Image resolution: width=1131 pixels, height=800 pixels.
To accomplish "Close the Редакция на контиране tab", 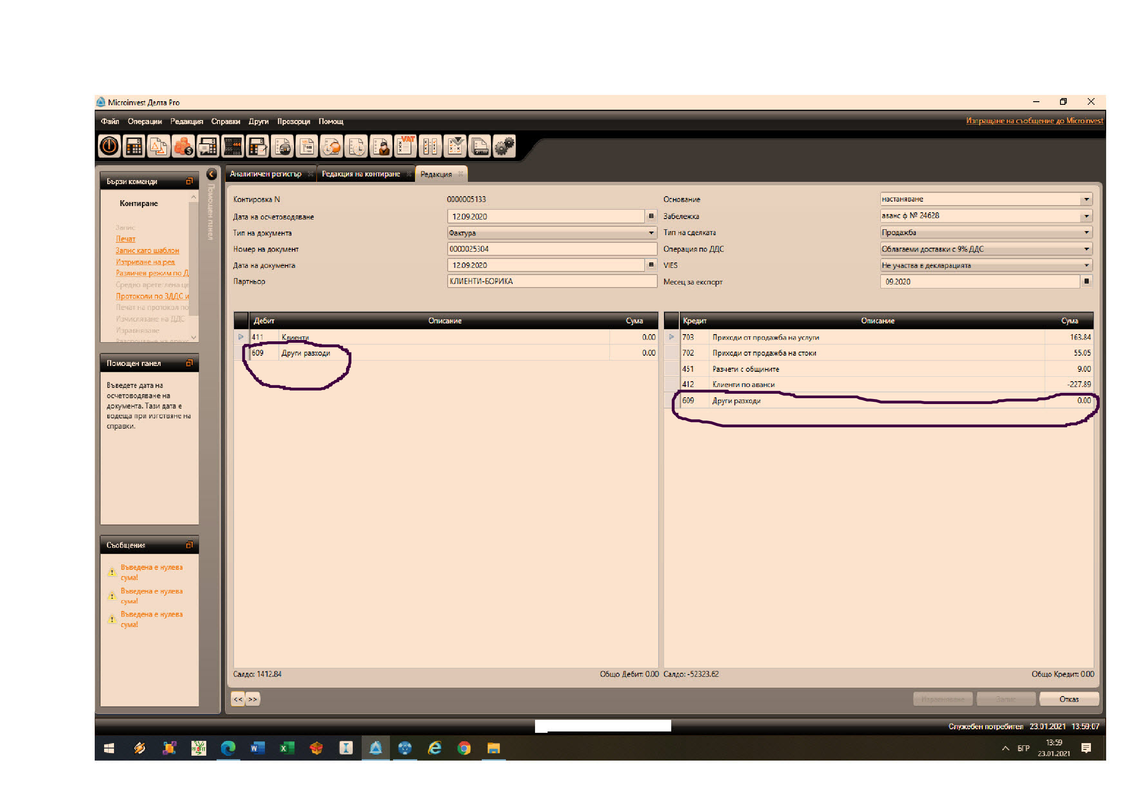I will pos(408,174).
